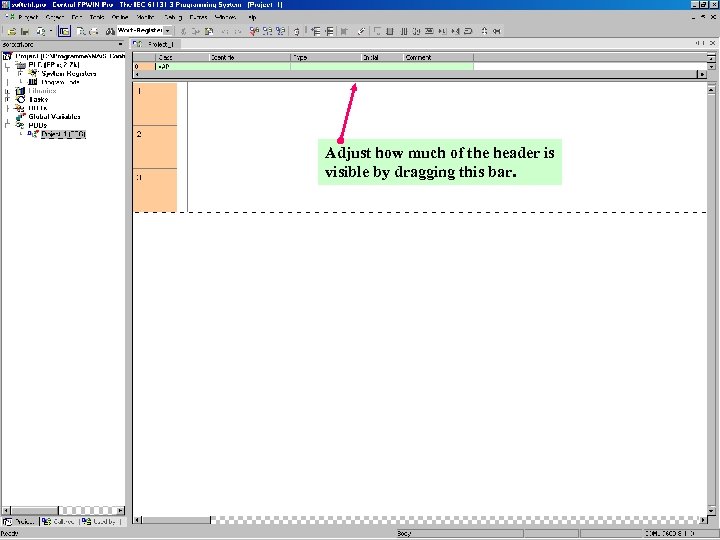Open the Tools menu
The image size is (720, 540).
97,17
